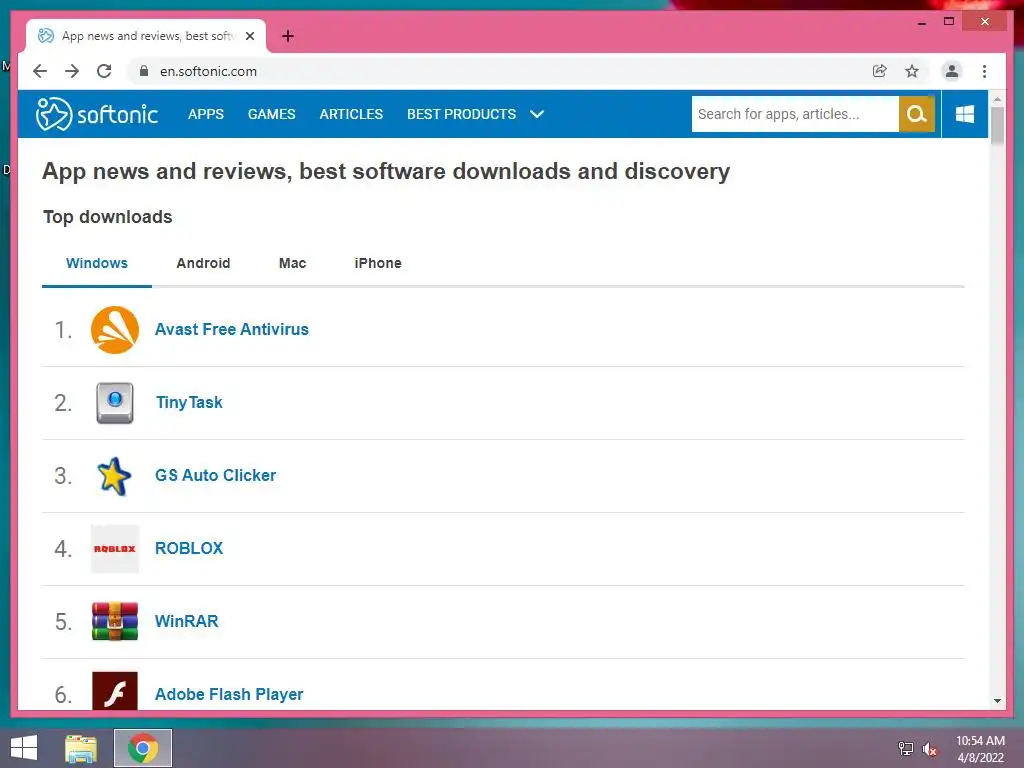Screen dimensions: 1024x768
Task: Go back using the browser back arrow
Action: pos(40,71)
